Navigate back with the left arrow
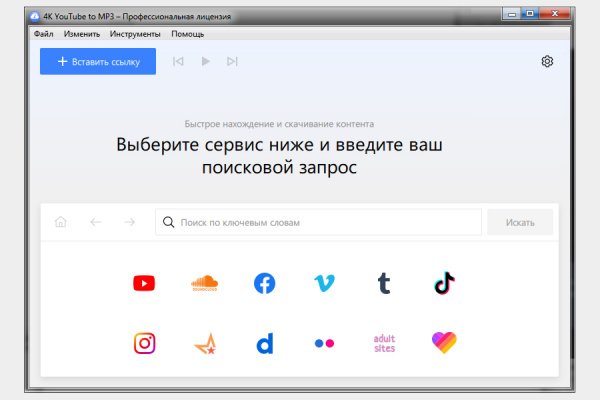600x400 pixels. pyautogui.click(x=96, y=222)
